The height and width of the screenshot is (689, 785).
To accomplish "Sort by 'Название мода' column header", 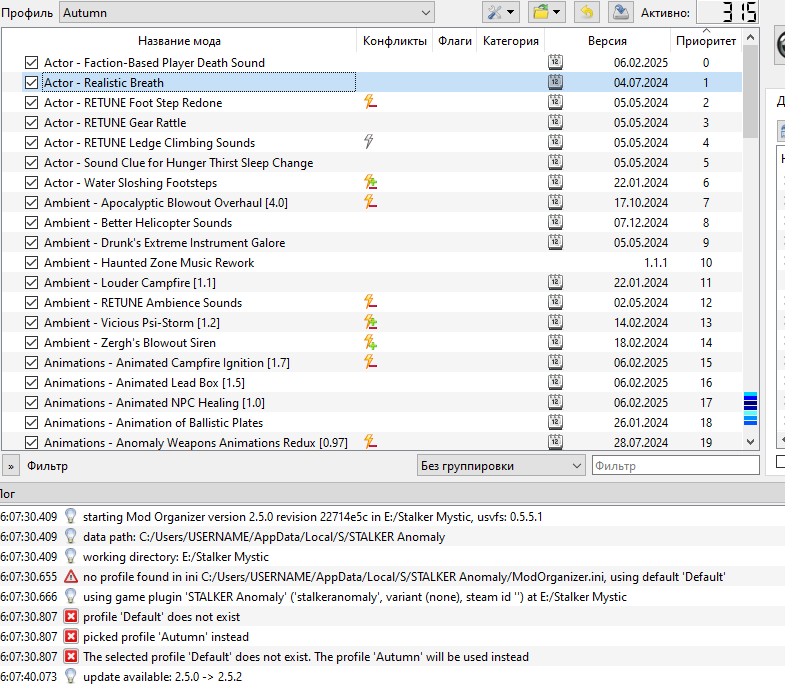I will [179, 41].
